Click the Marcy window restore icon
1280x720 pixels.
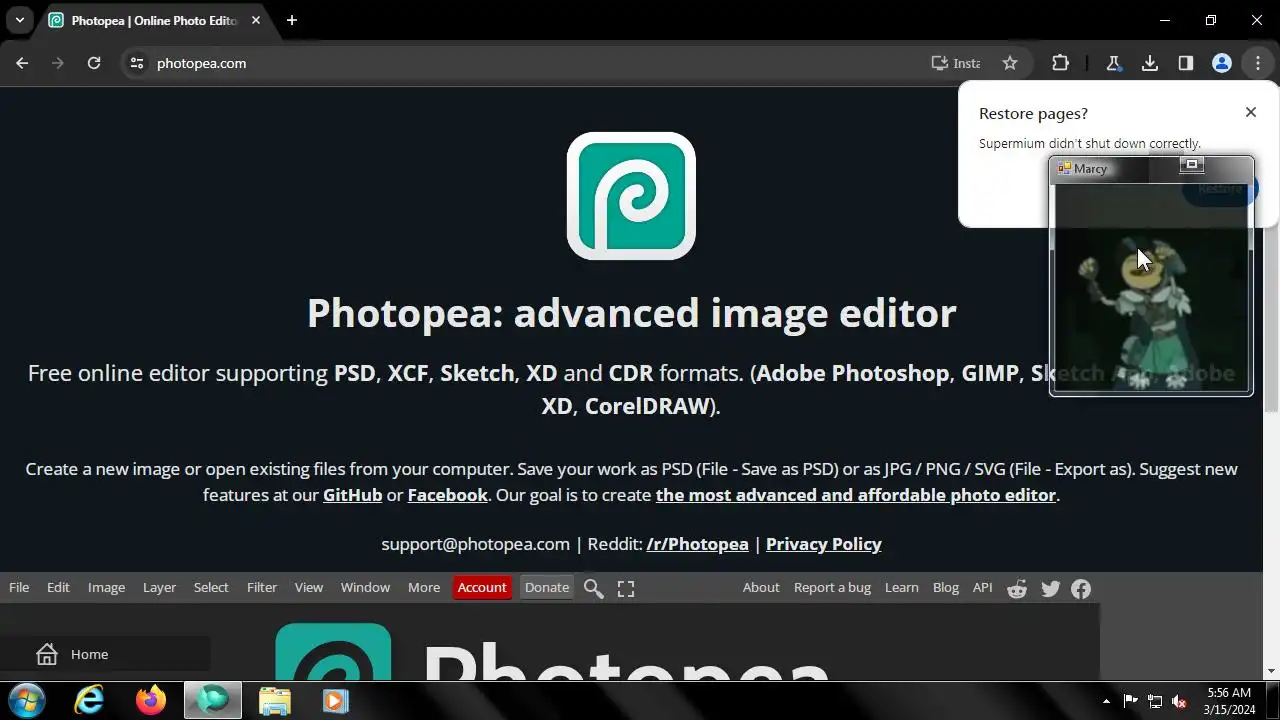1191,165
